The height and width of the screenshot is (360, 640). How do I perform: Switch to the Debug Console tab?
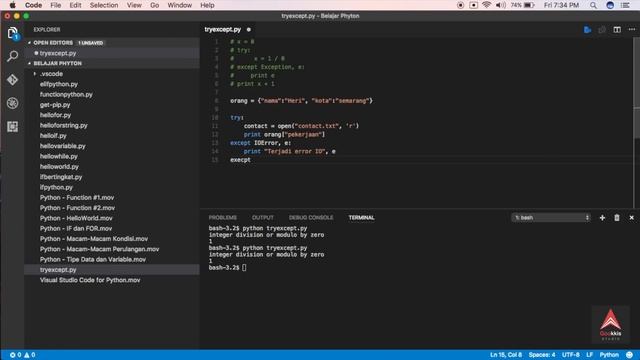pyautogui.click(x=311, y=218)
